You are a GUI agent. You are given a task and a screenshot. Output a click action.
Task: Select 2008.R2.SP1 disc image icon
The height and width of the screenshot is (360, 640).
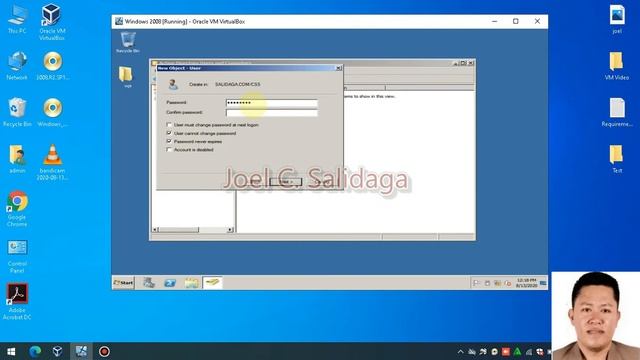point(53,65)
